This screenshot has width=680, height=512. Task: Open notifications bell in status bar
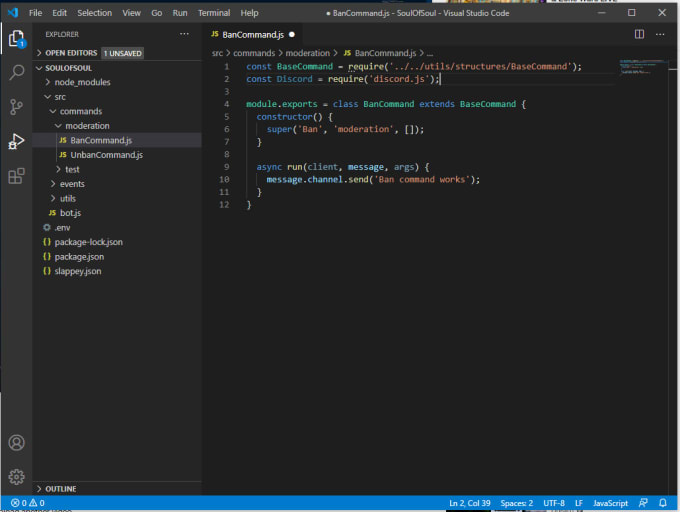(663, 503)
